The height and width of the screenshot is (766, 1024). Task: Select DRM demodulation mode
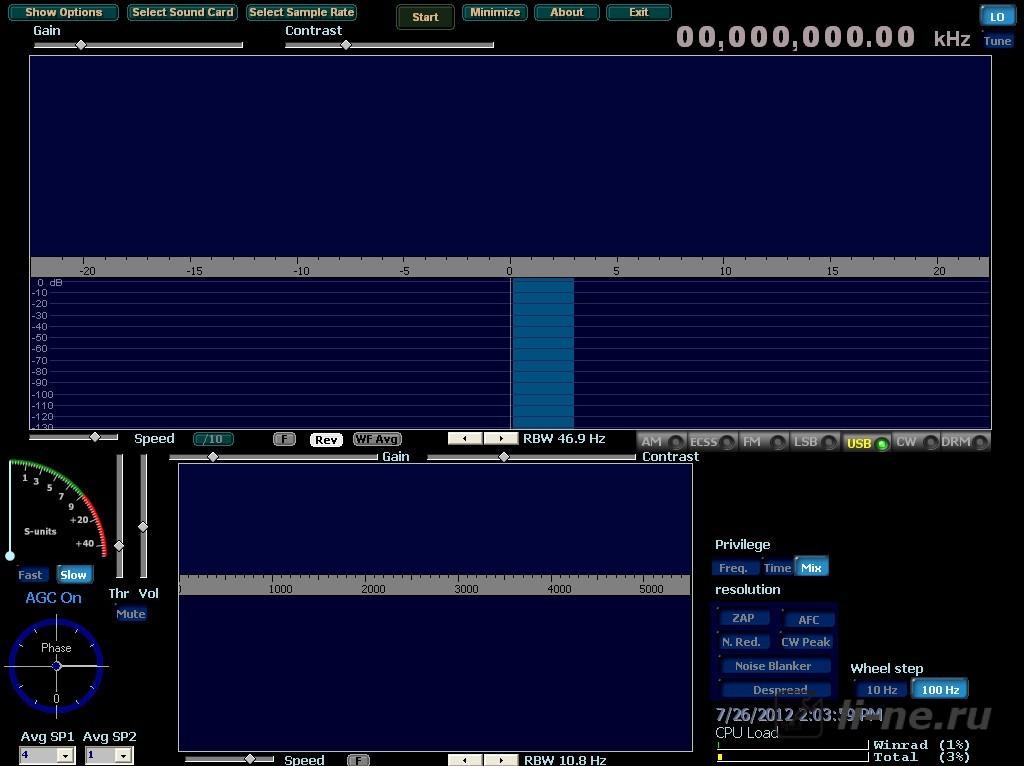click(964, 442)
